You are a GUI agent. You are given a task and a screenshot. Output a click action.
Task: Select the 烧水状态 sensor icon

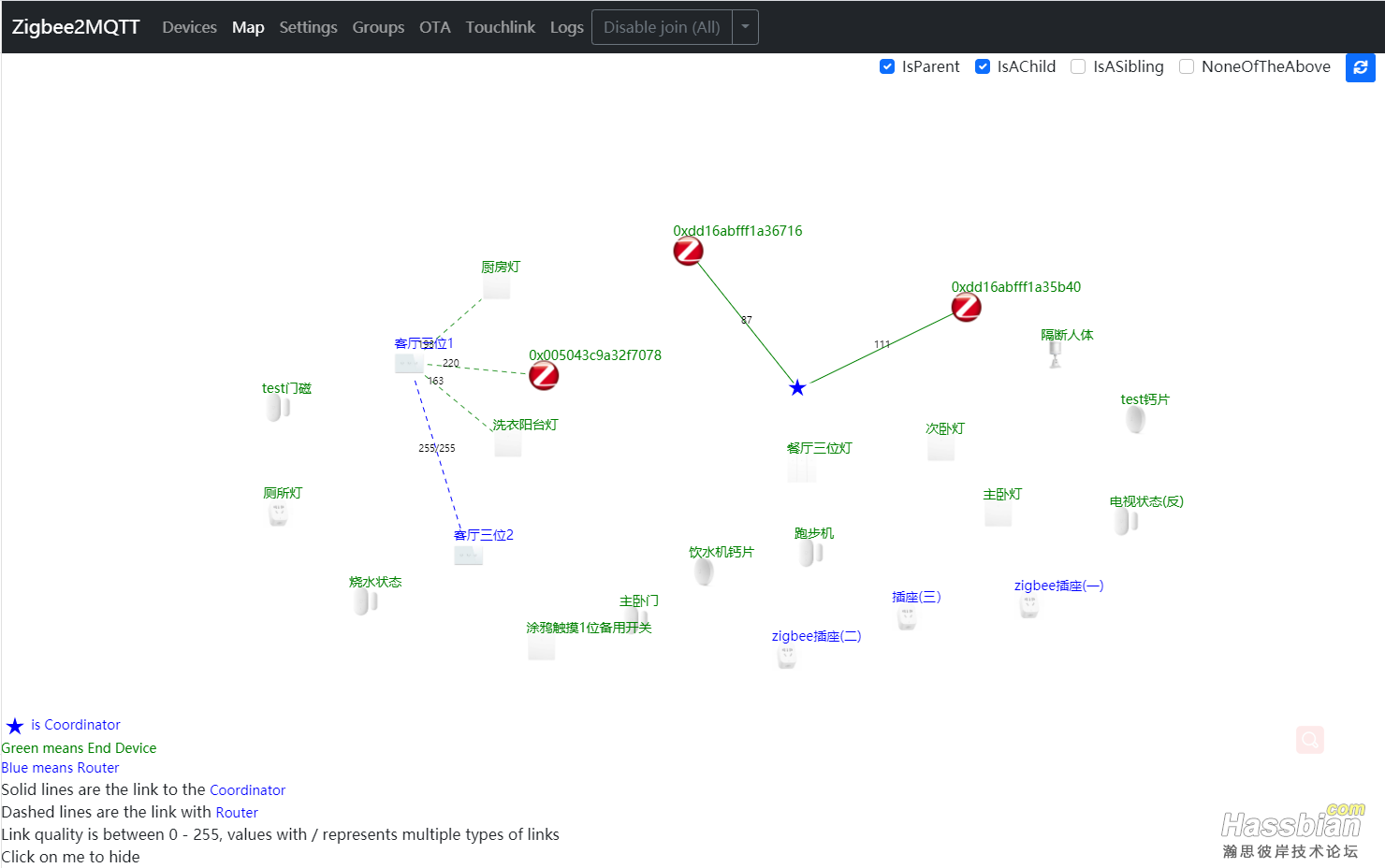(366, 601)
